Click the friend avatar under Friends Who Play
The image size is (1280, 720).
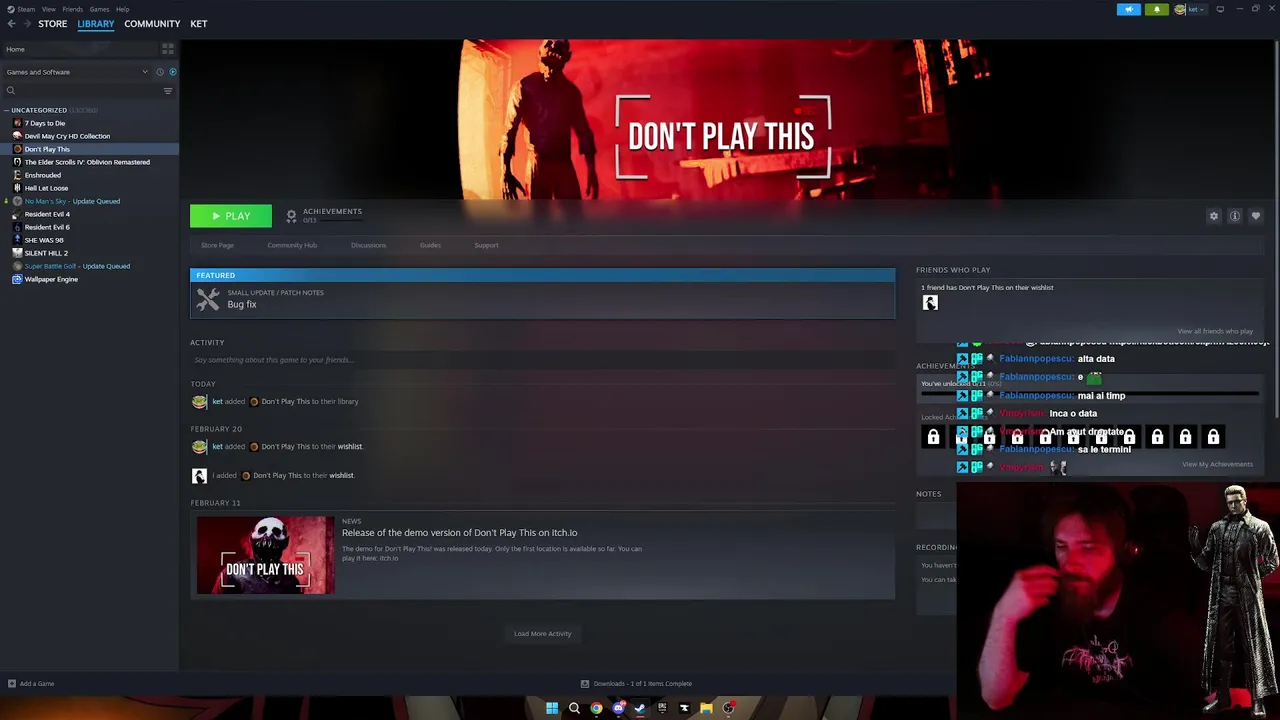click(x=930, y=303)
